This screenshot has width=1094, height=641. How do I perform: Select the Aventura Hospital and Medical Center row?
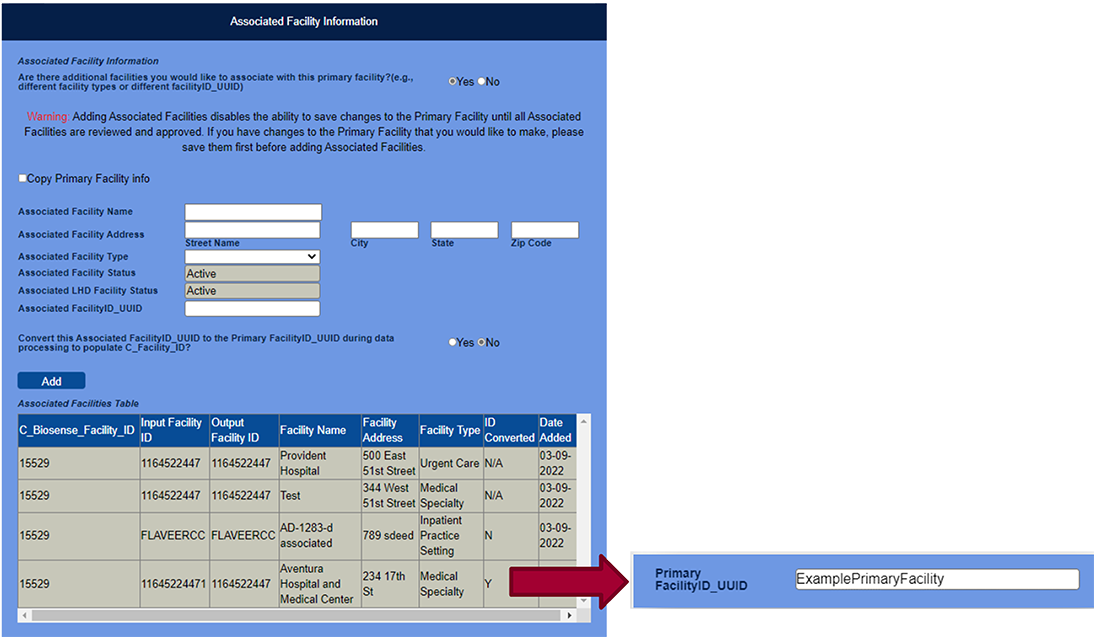pyautogui.click(x=300, y=580)
